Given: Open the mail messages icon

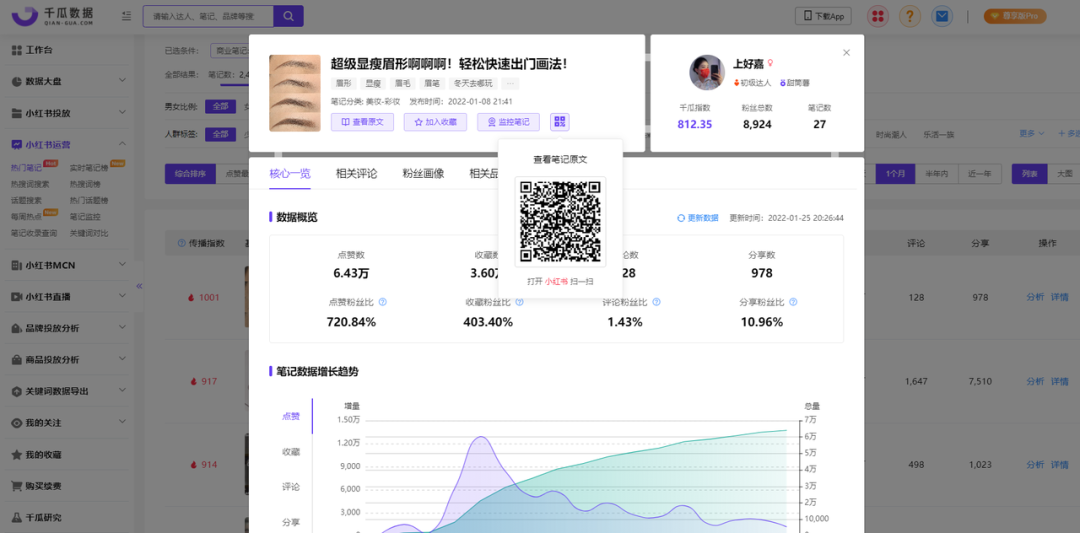Looking at the screenshot, I should click(x=941, y=16).
